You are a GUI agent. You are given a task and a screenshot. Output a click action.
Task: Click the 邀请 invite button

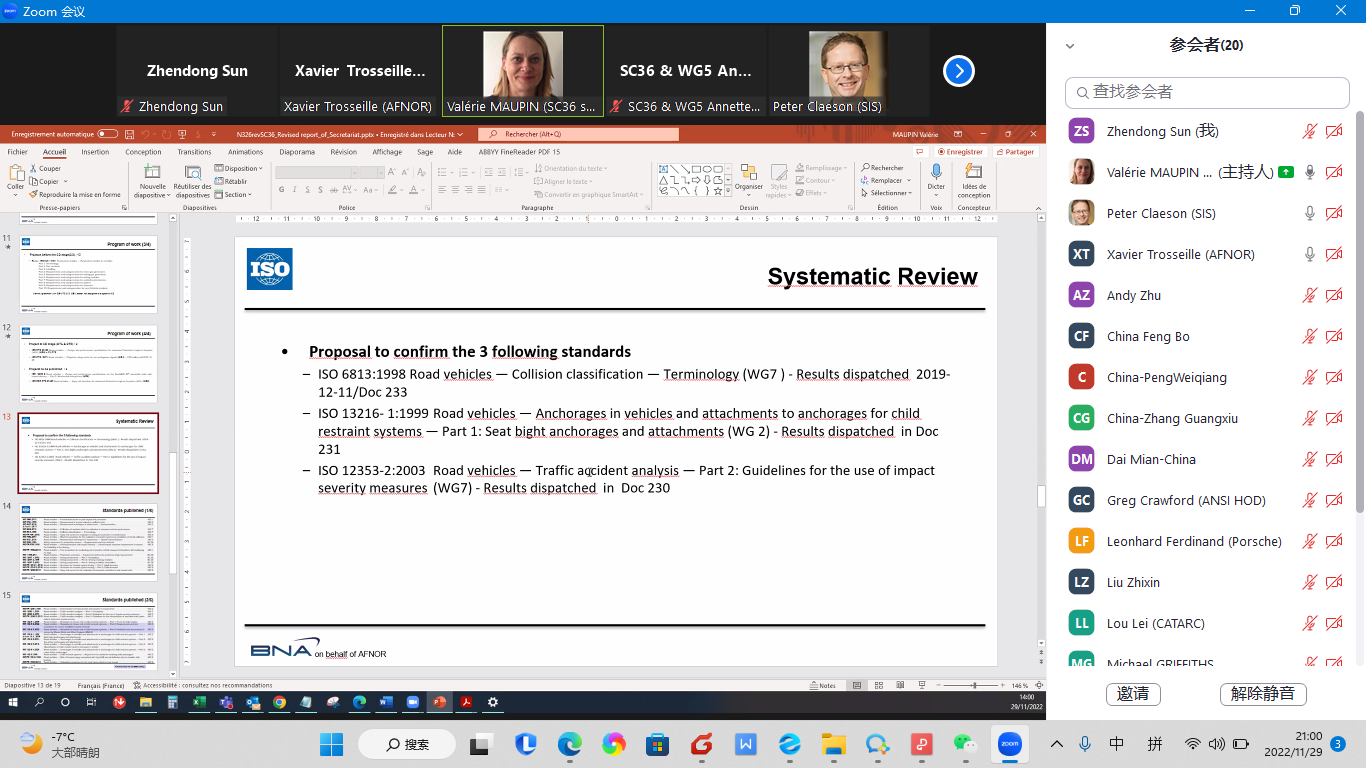pos(1132,693)
